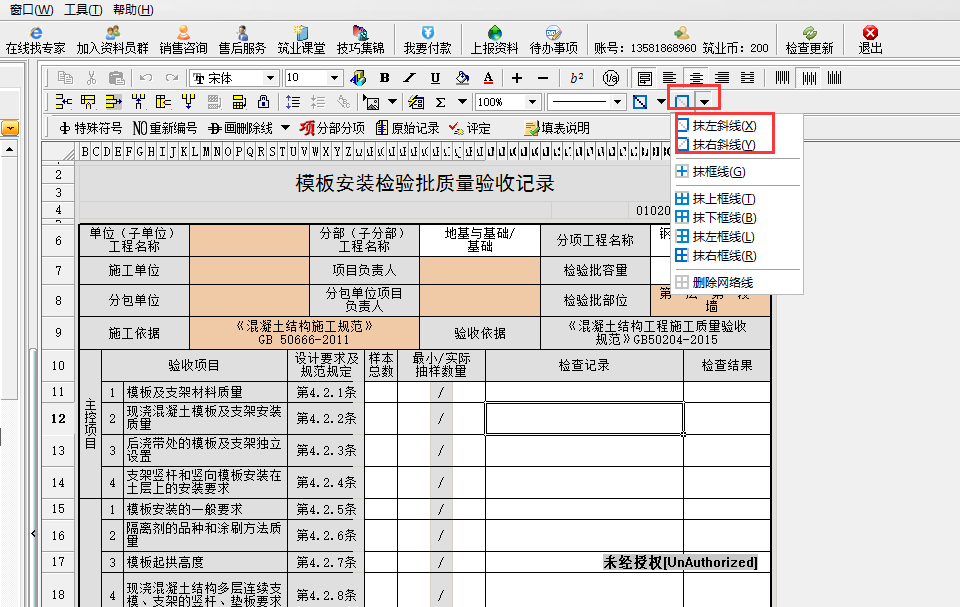Screen dimensions: 960x607
Task: Open 加入资料员群 from the top toolbar
Action: click(x=112, y=40)
